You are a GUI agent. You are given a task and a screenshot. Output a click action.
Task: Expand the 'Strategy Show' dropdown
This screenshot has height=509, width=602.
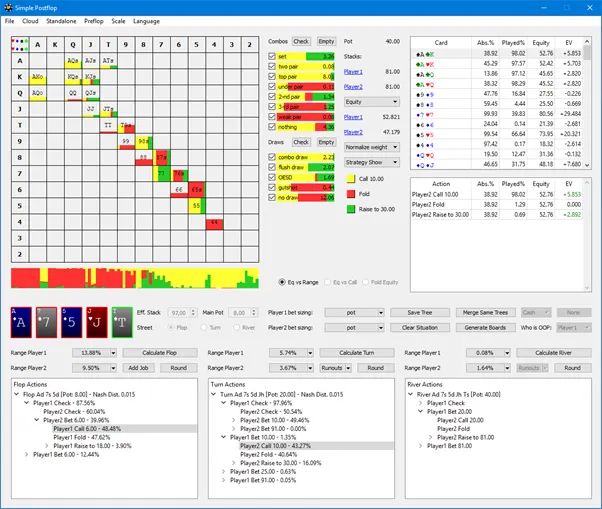371,161
